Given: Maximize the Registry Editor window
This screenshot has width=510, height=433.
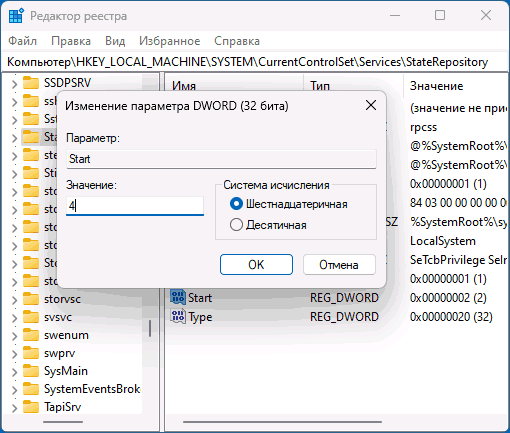Looking at the screenshot, I should click(x=440, y=15).
